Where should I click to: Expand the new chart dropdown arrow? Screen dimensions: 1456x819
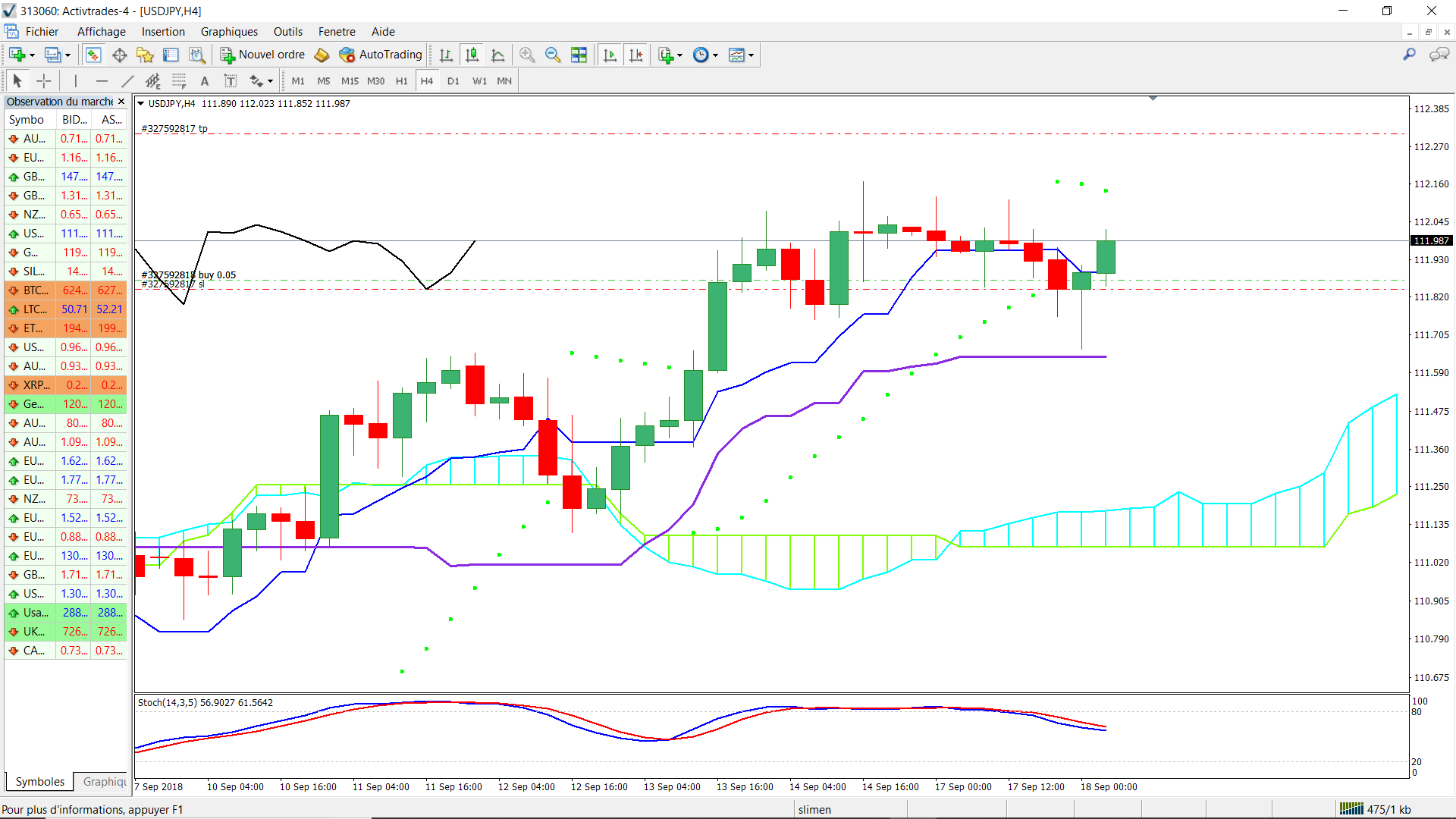[32, 55]
